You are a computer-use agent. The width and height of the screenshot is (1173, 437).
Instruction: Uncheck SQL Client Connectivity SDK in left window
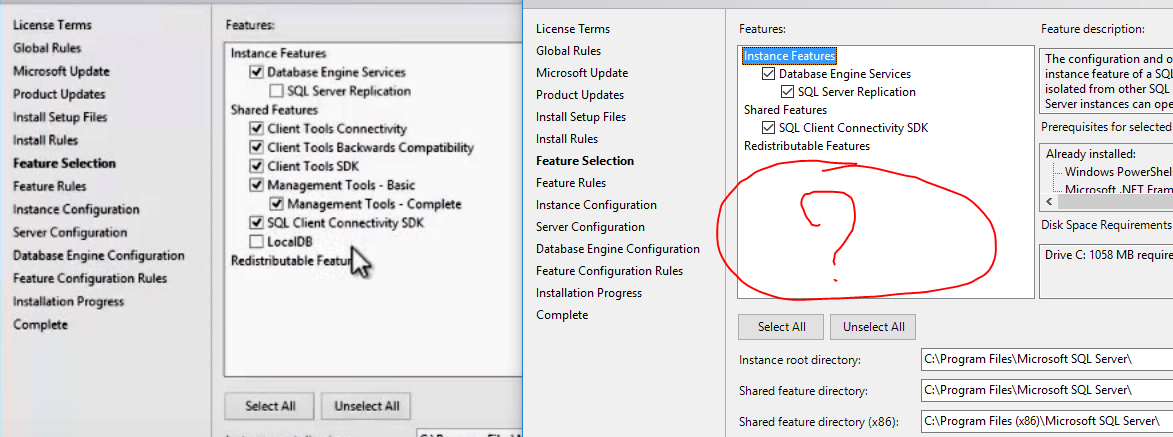pyautogui.click(x=257, y=222)
